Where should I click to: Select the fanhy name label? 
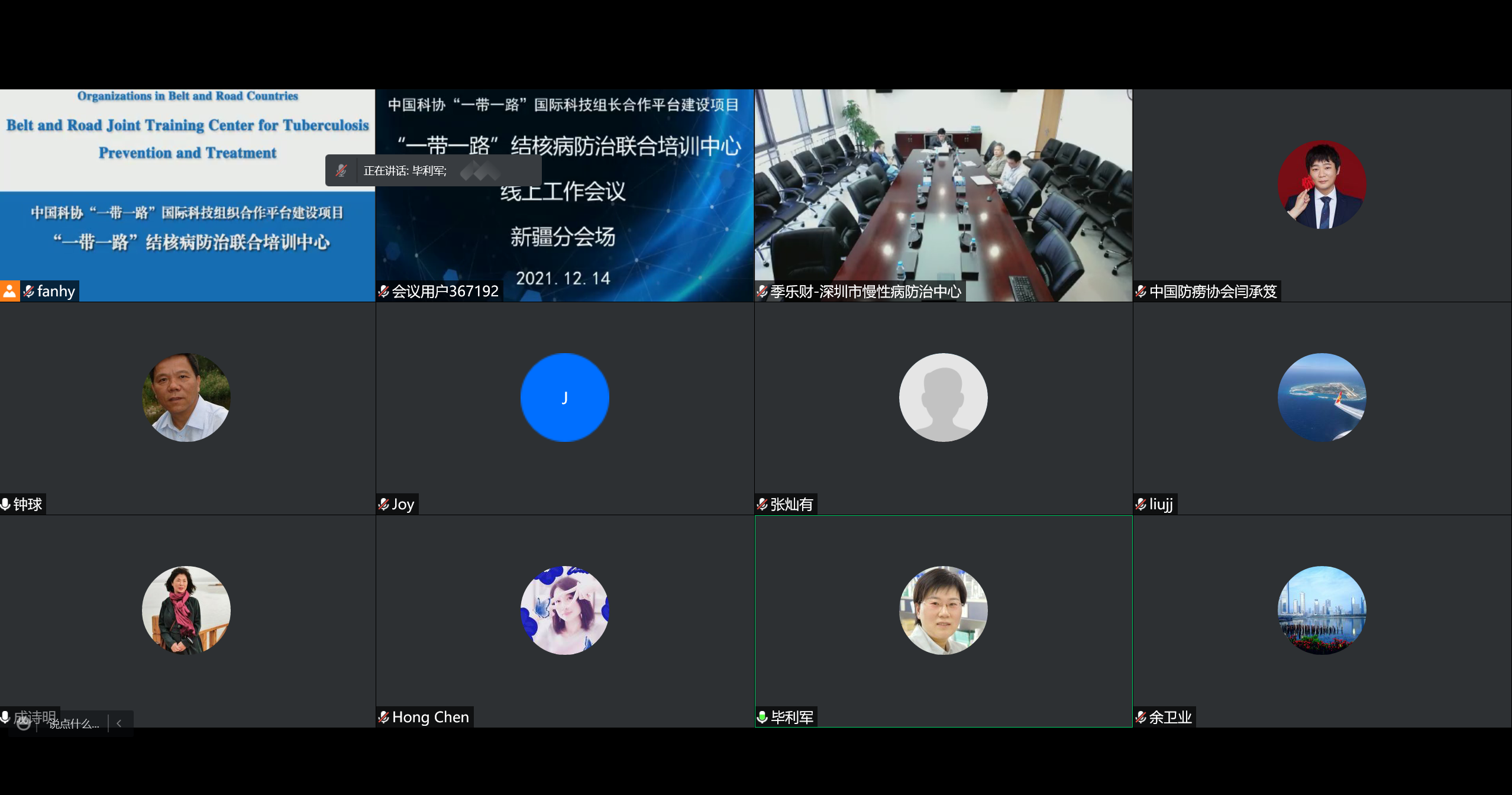coord(56,291)
